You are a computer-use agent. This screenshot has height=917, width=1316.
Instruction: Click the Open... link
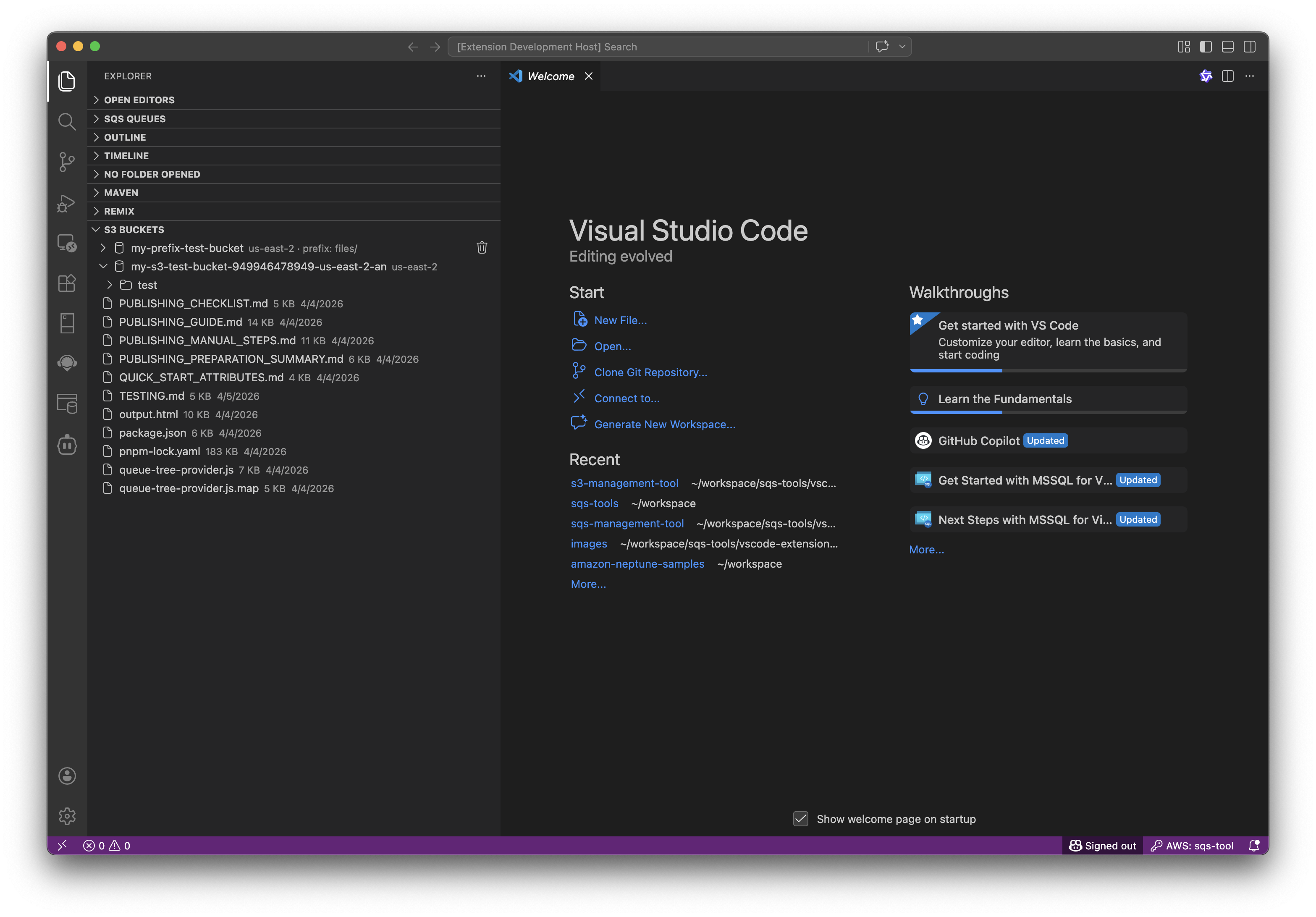tap(612, 346)
